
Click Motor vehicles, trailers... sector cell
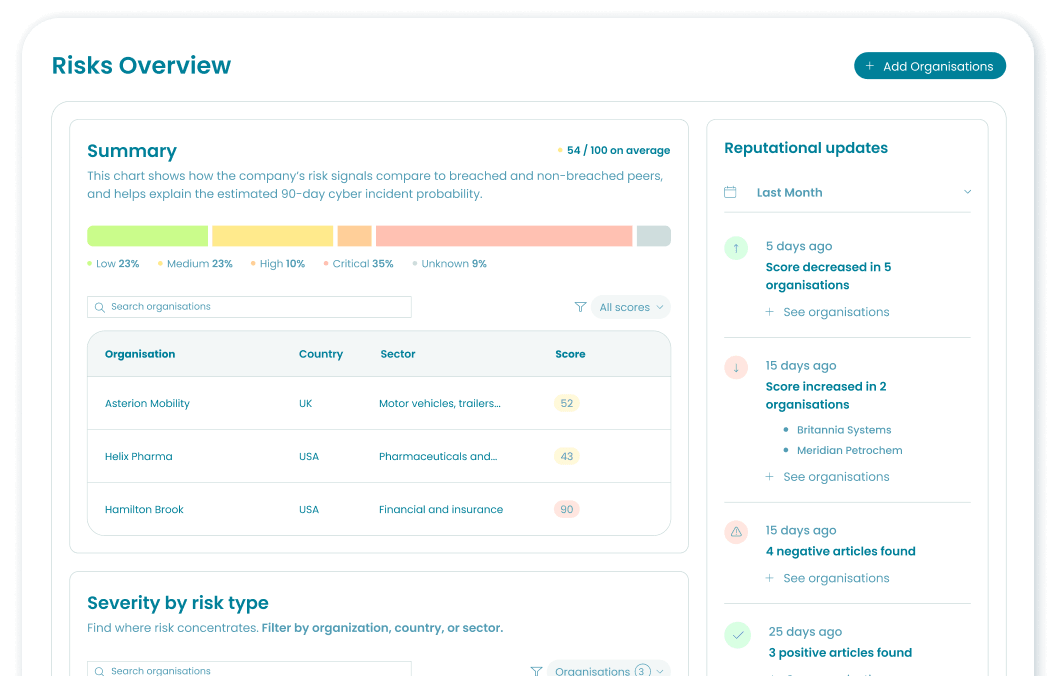pos(440,403)
